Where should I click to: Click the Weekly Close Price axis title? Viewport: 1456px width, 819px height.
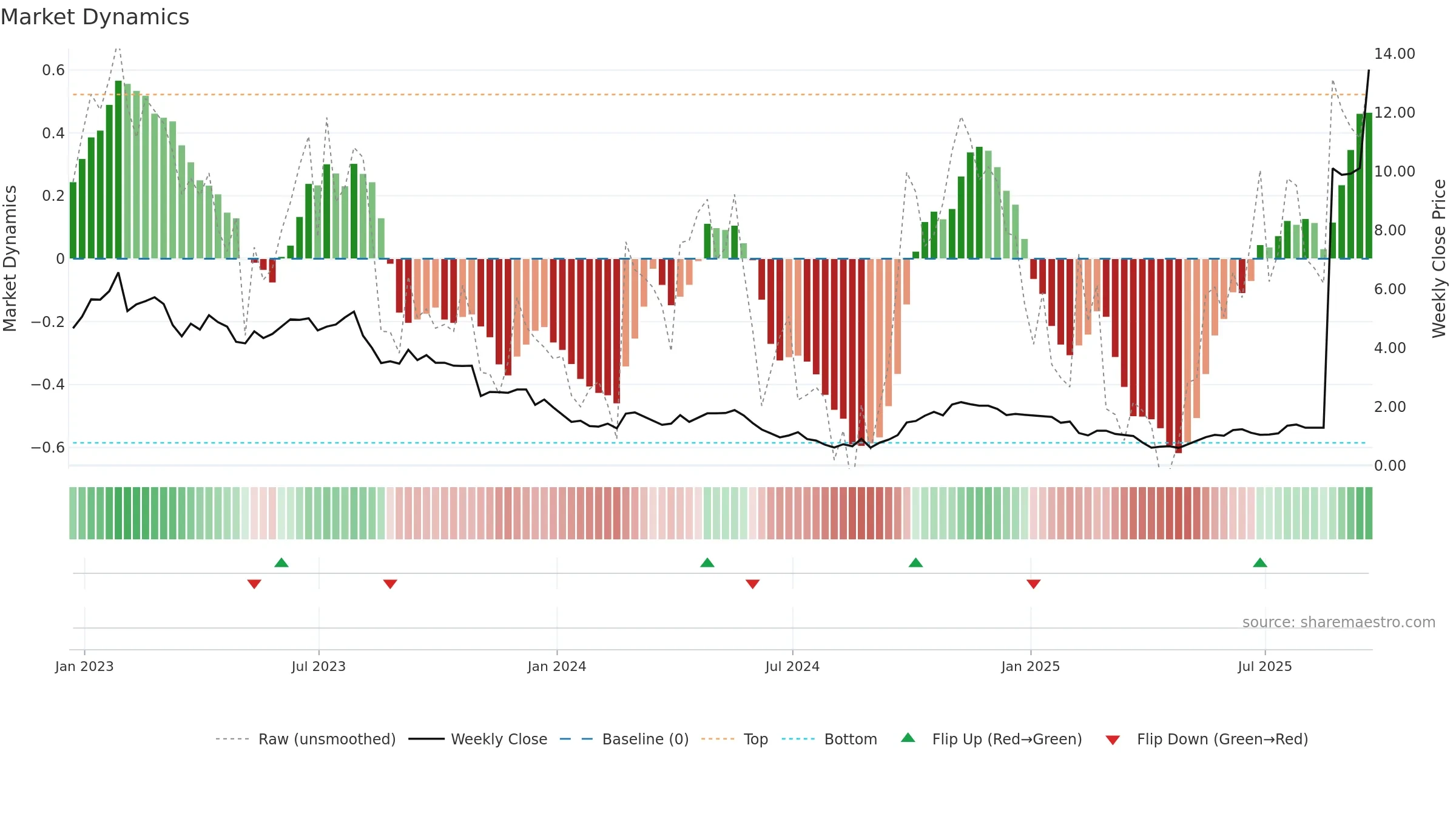coord(1439,258)
